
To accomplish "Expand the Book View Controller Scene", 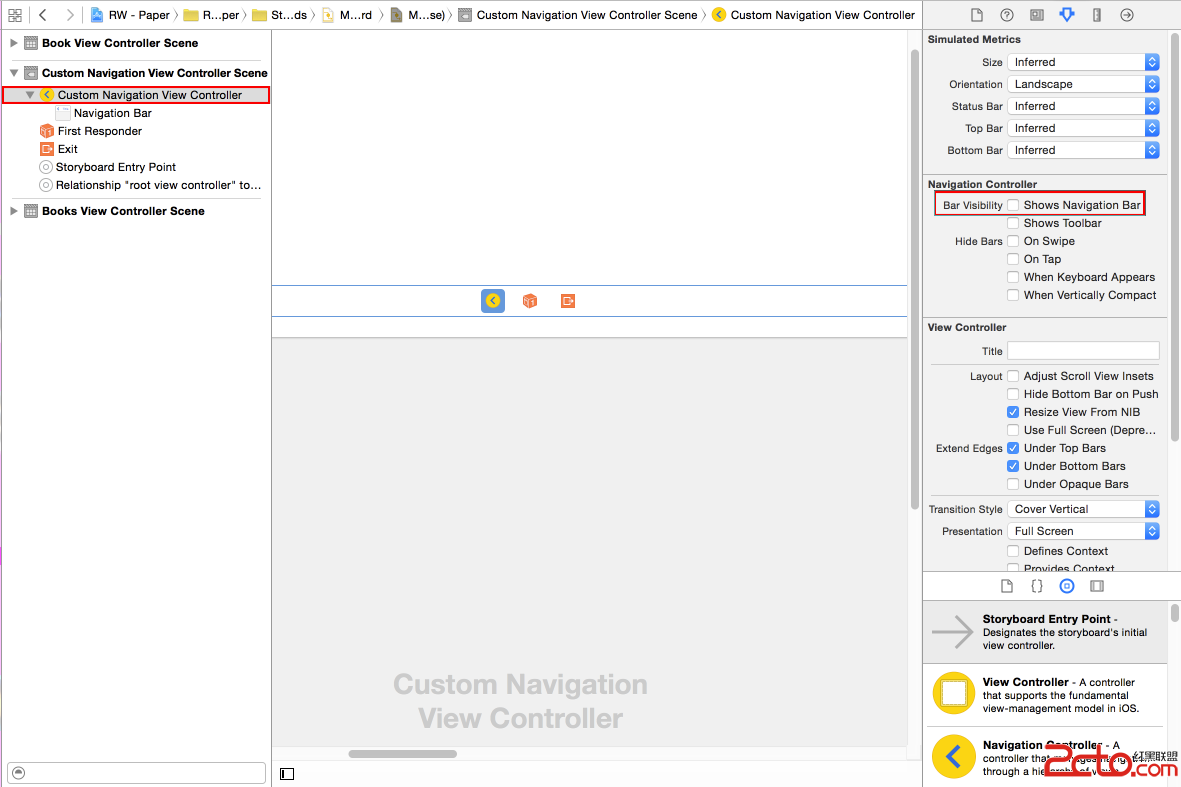I will pyautogui.click(x=14, y=43).
